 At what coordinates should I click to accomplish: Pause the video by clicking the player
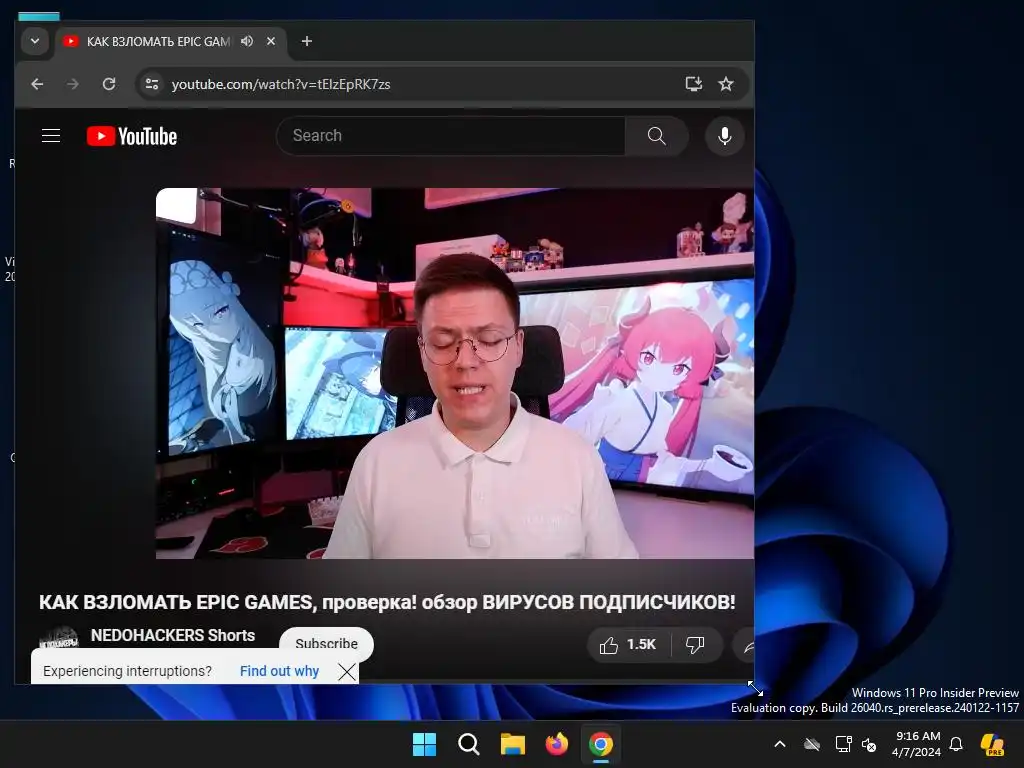click(455, 373)
